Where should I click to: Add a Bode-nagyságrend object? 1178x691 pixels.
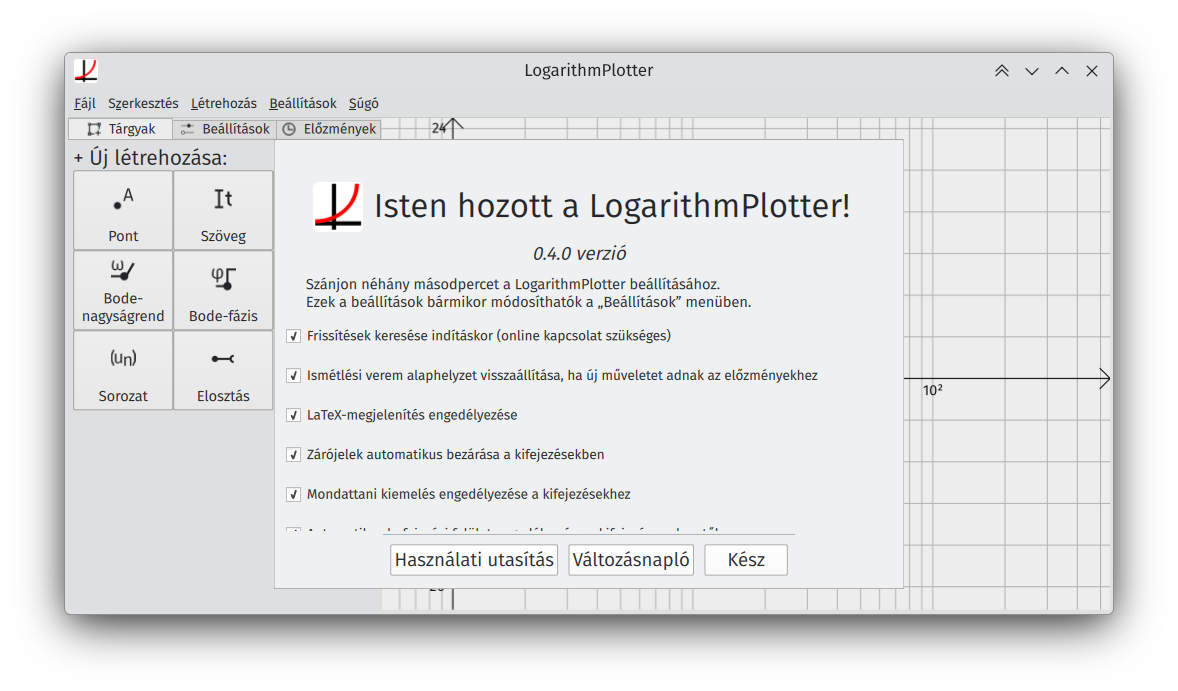point(123,290)
